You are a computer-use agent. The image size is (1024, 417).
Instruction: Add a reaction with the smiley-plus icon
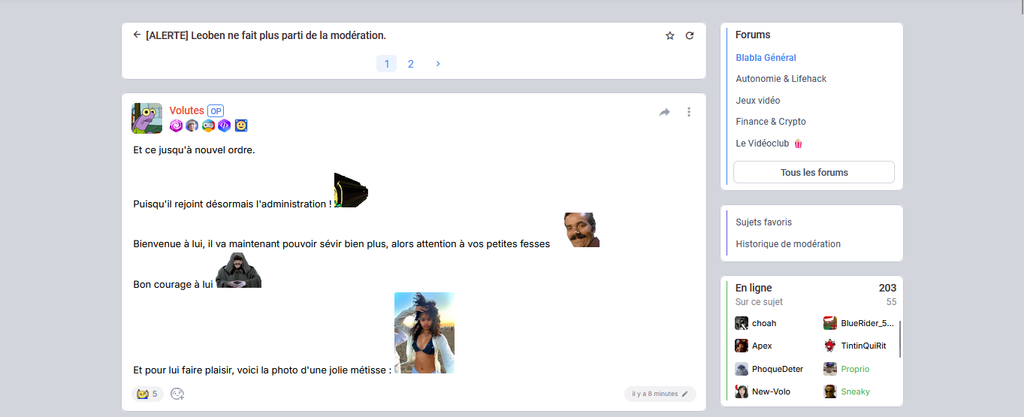pyautogui.click(x=178, y=394)
